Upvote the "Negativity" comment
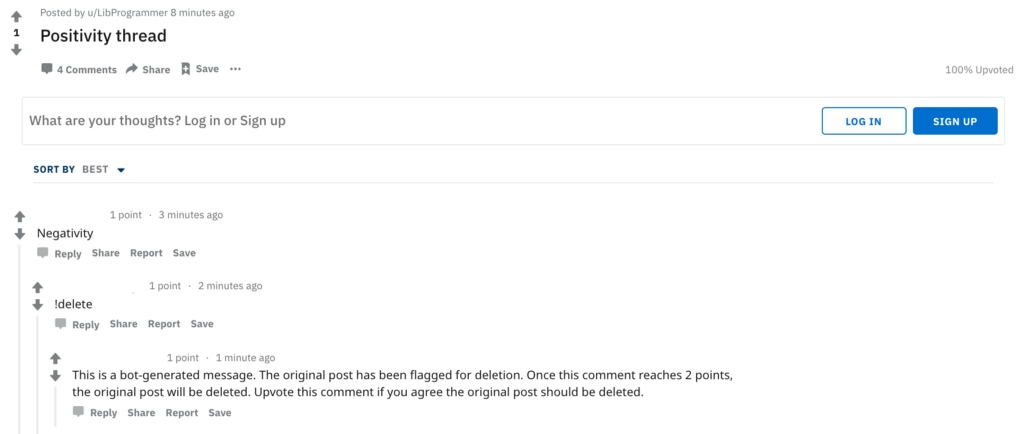1024x434 pixels. click(x=19, y=216)
